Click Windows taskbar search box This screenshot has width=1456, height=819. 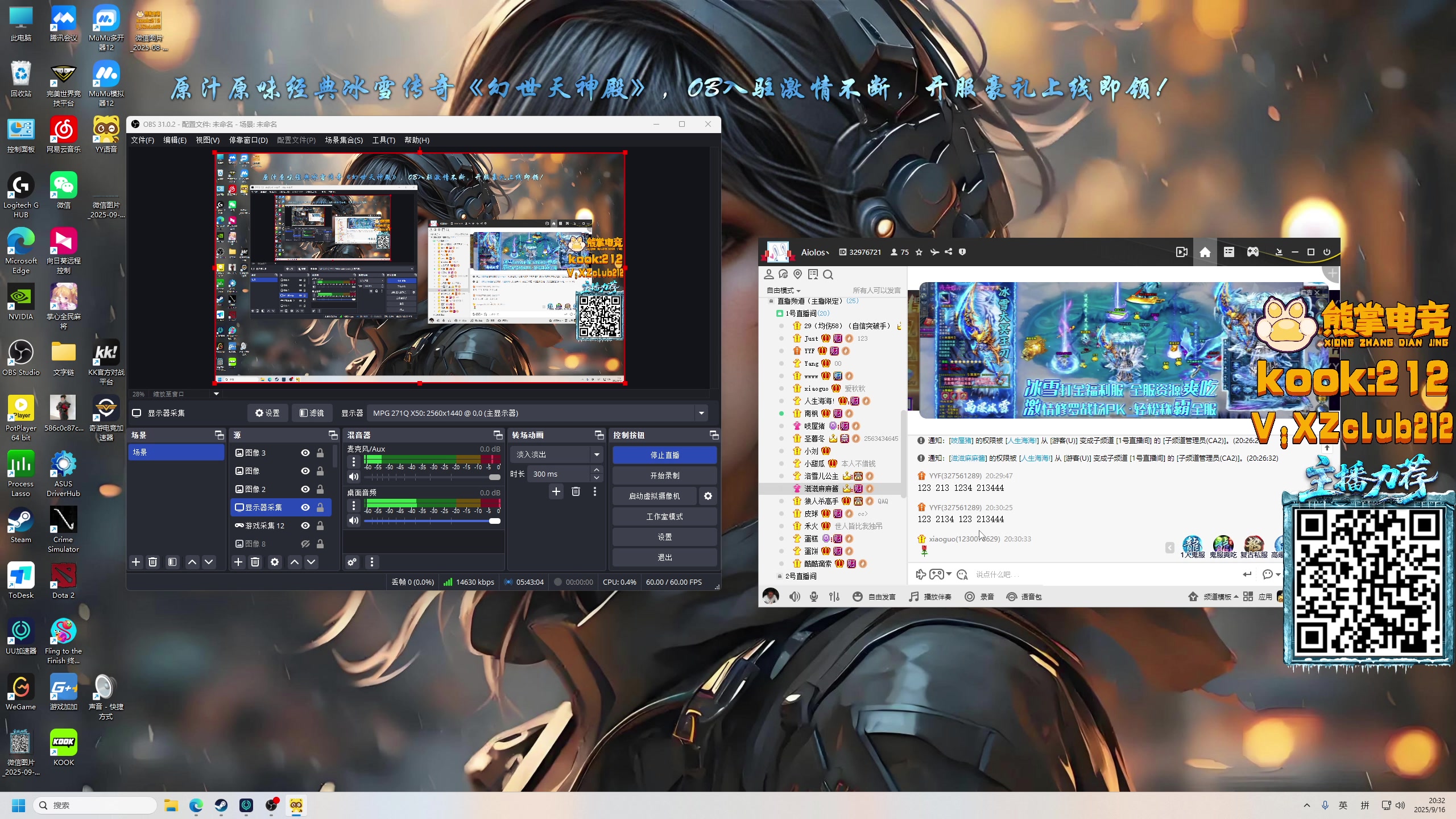(x=96, y=805)
